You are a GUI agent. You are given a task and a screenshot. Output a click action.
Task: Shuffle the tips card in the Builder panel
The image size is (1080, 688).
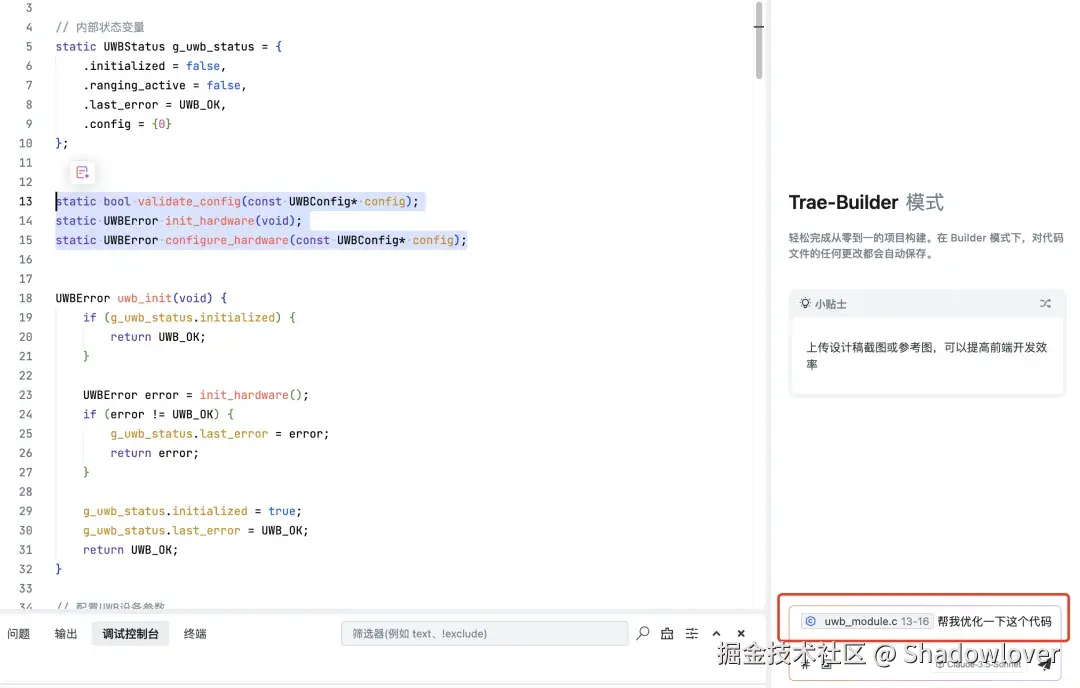click(x=1045, y=304)
